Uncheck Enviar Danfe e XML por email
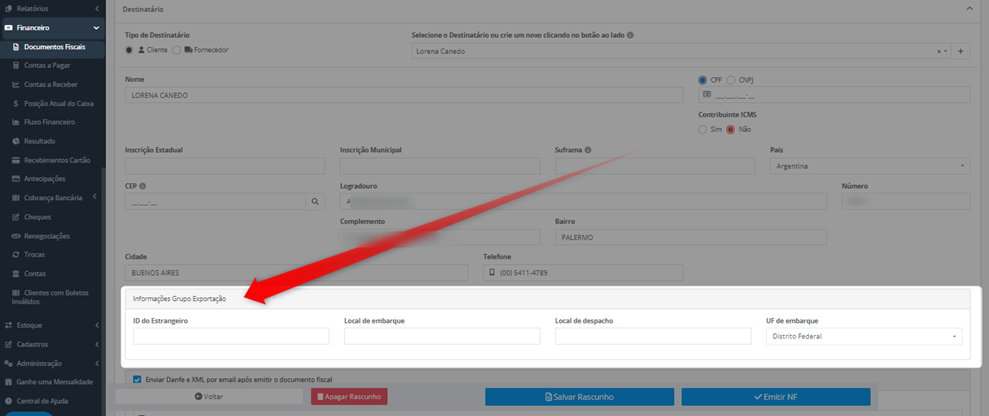This screenshot has height=416, width=989. pos(137,379)
